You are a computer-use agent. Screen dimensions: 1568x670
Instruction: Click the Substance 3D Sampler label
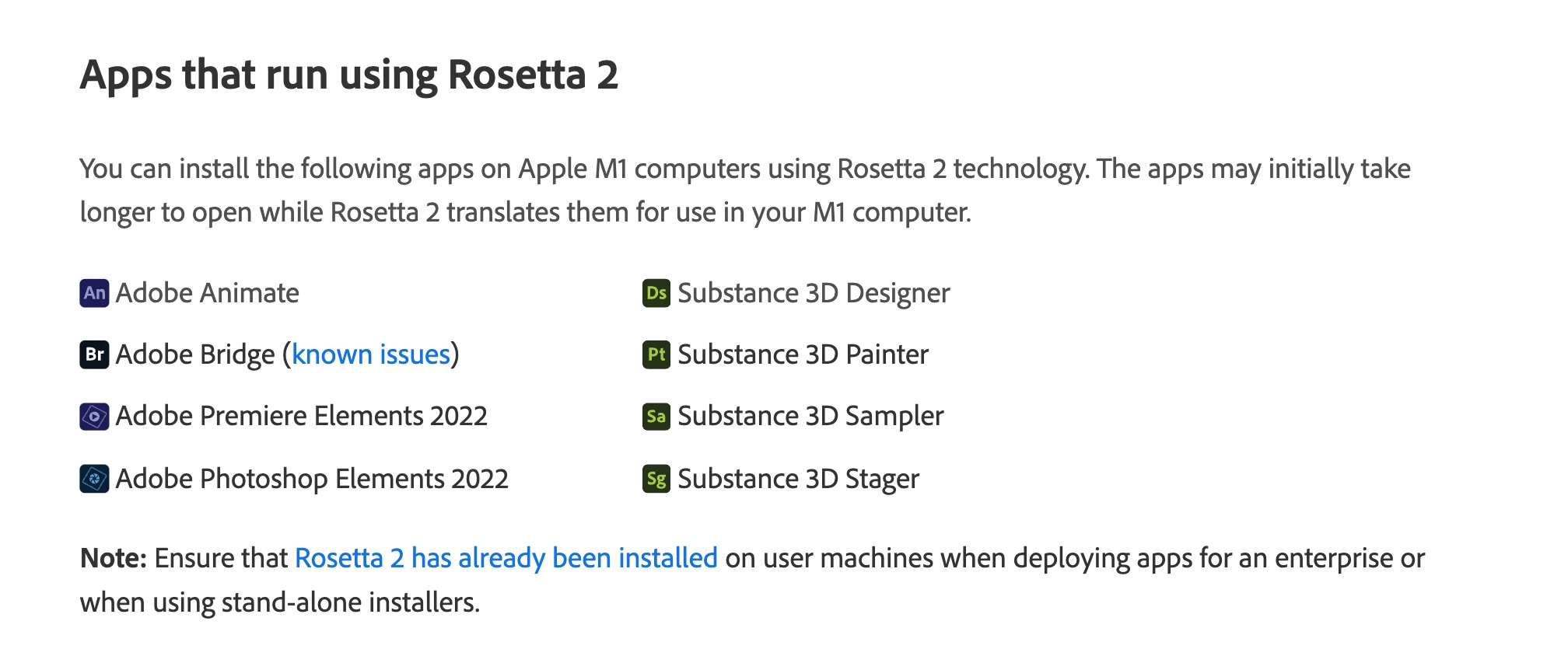tap(810, 417)
